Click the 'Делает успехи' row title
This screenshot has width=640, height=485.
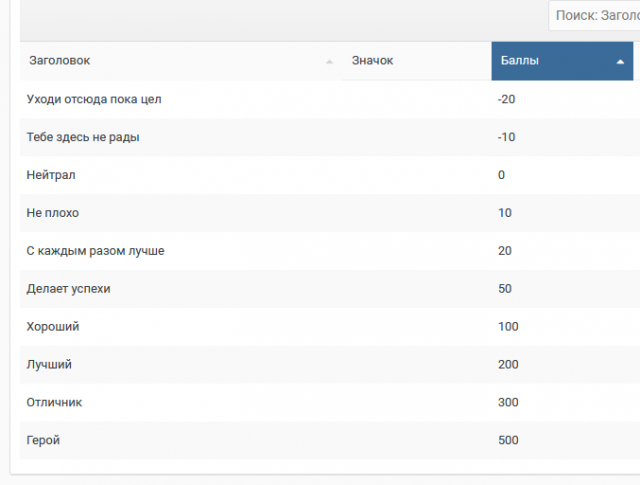68,289
